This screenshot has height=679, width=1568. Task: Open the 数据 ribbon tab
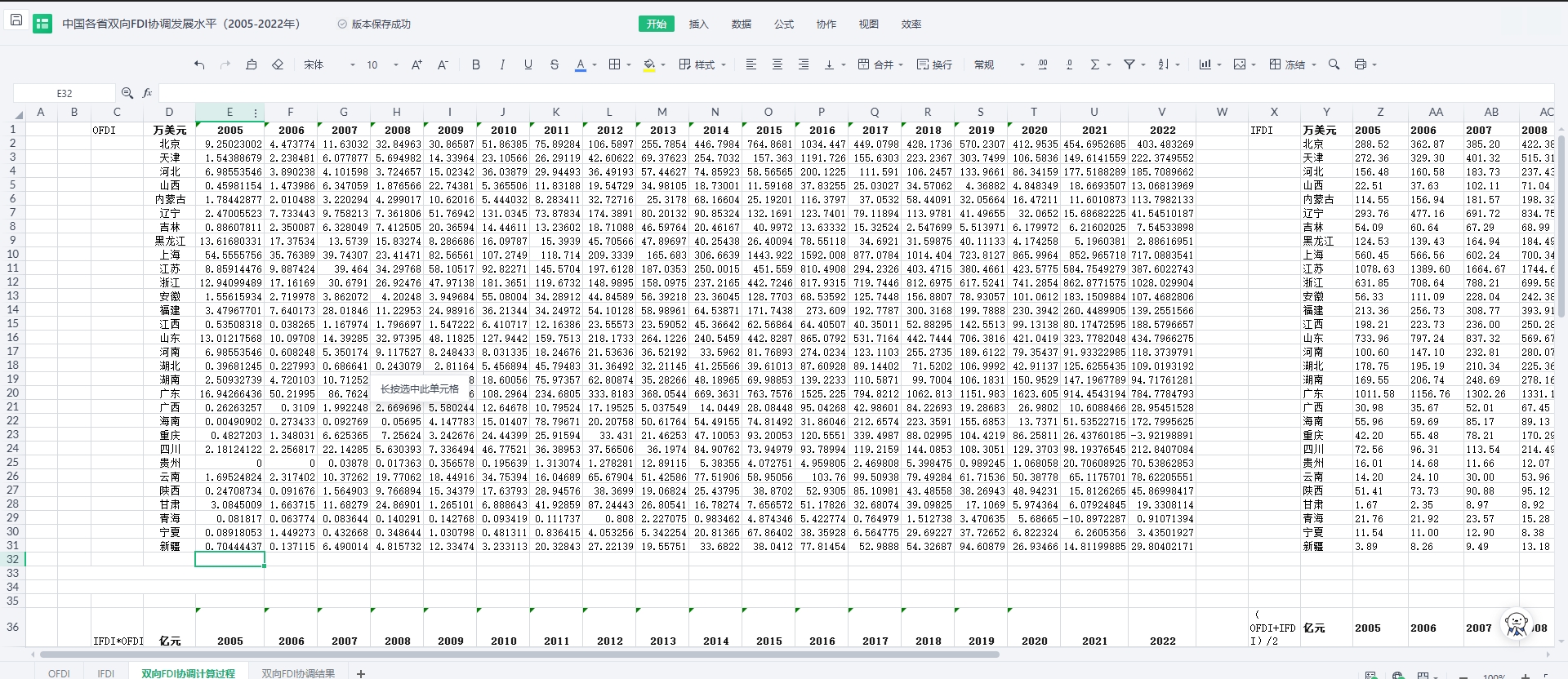(x=742, y=24)
